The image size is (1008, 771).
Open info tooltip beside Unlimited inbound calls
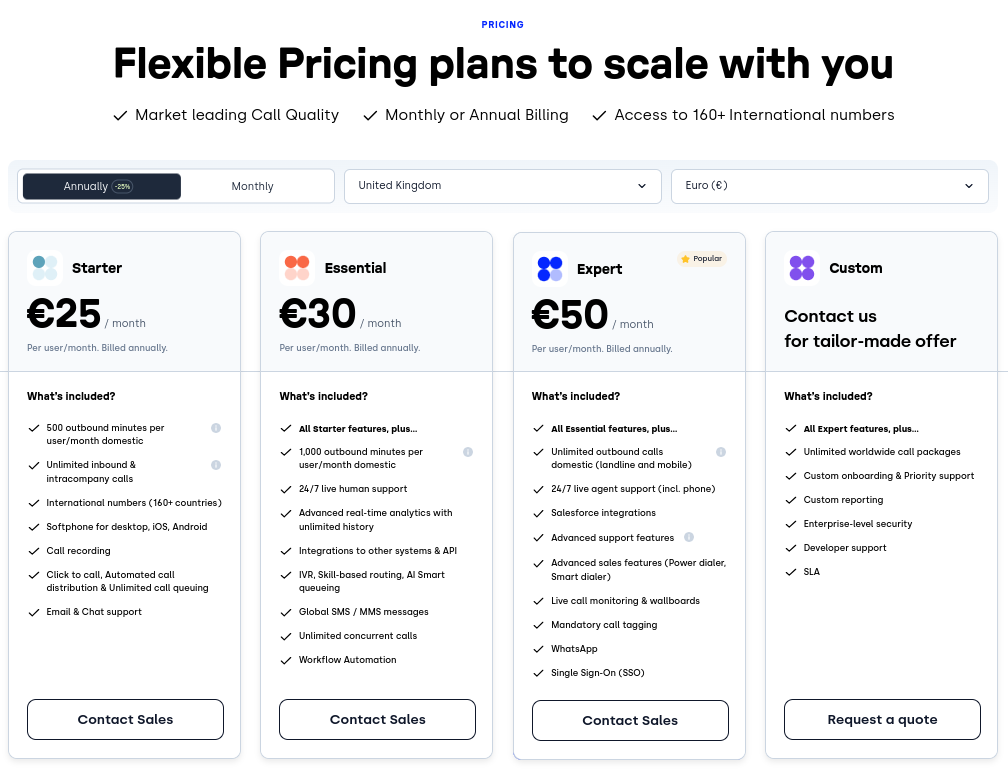[216, 465]
